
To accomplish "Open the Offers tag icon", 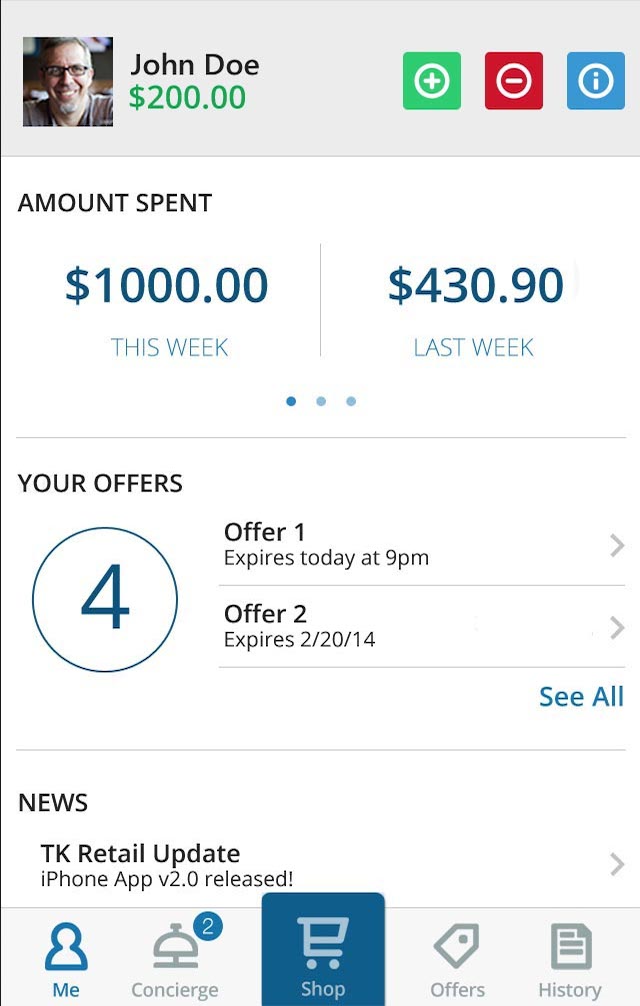I will point(457,946).
